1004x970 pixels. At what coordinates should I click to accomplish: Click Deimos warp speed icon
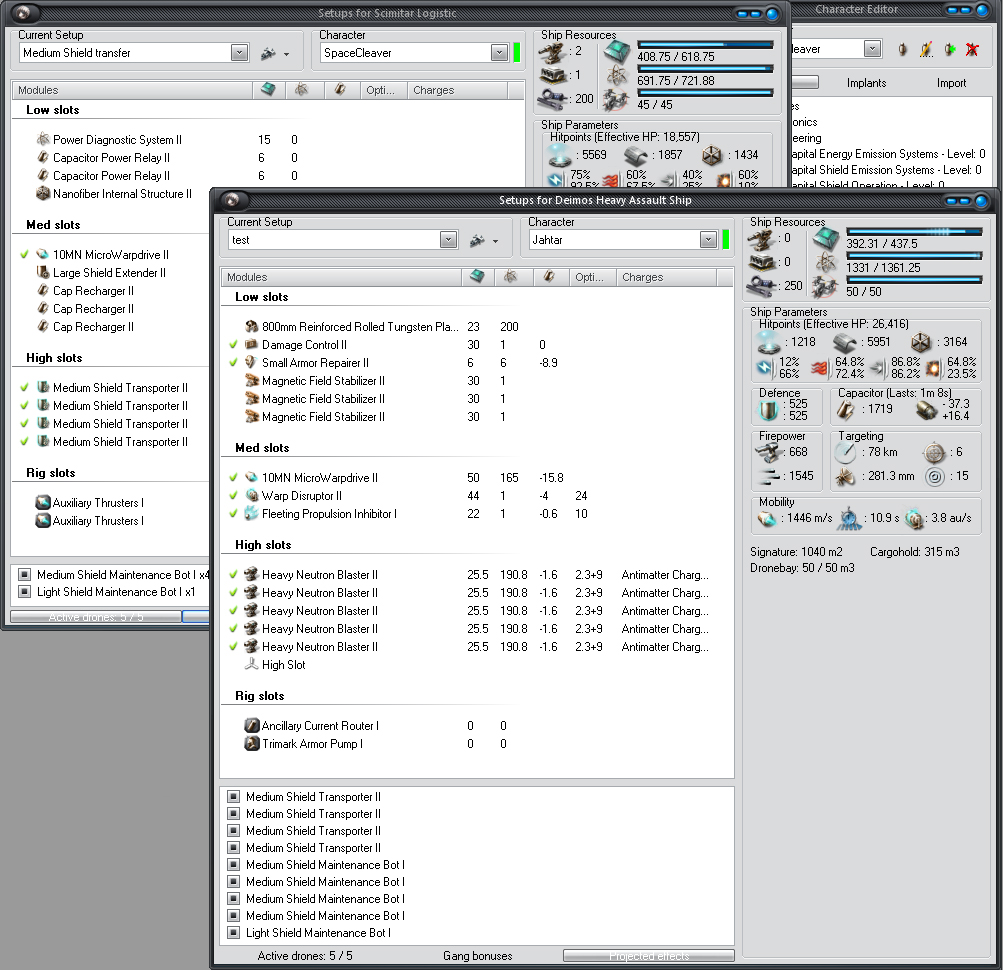(914, 519)
